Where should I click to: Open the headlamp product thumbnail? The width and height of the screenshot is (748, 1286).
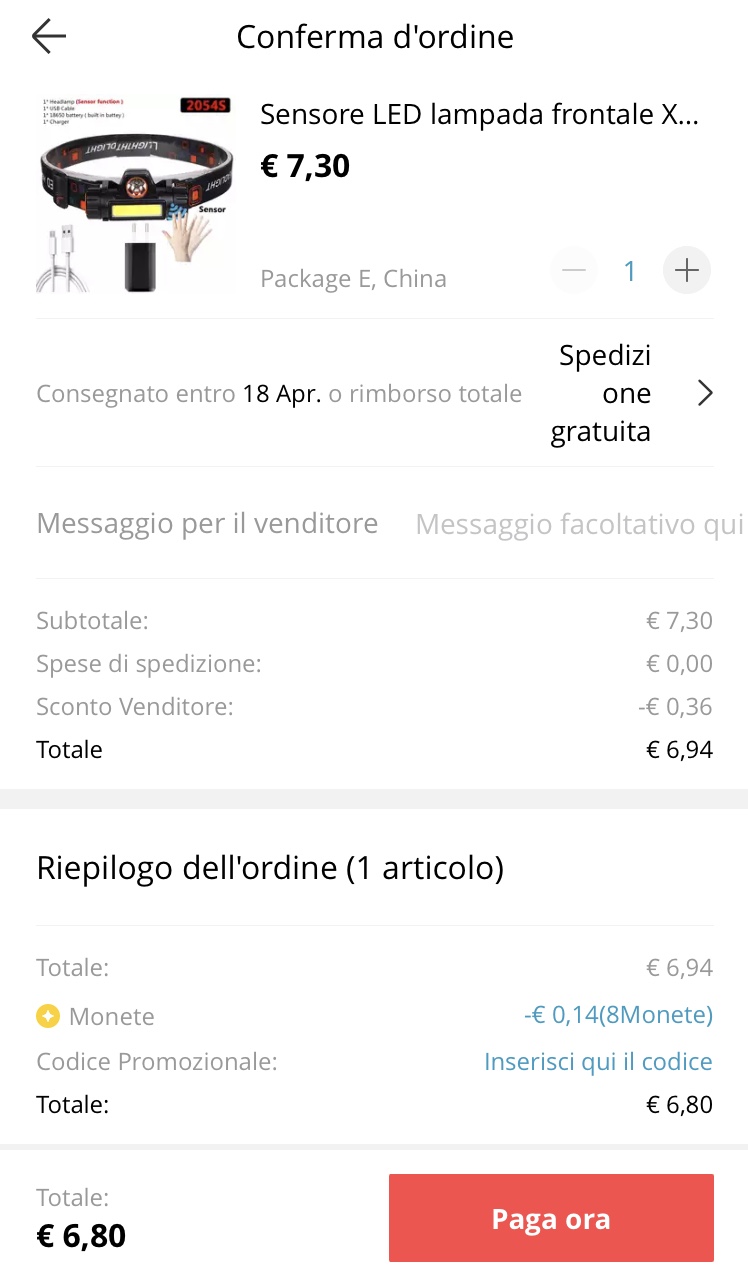tap(135, 195)
